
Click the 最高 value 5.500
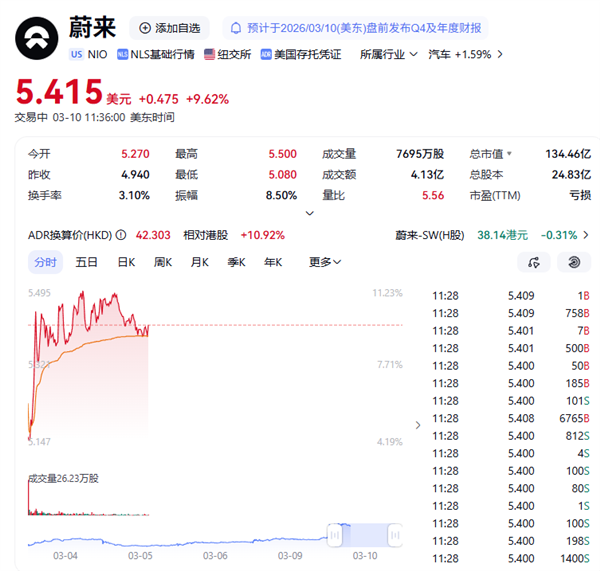click(282, 154)
